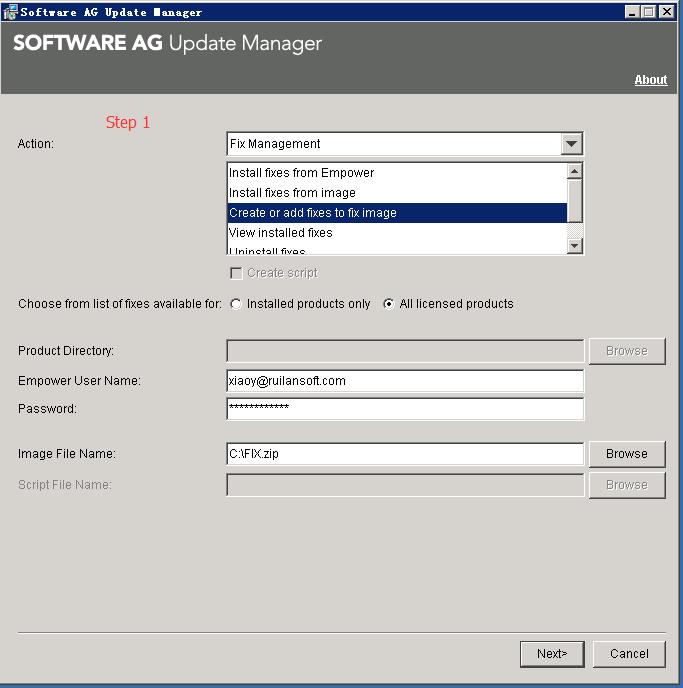Open the About link
This screenshot has height=688, width=683.
coord(651,80)
